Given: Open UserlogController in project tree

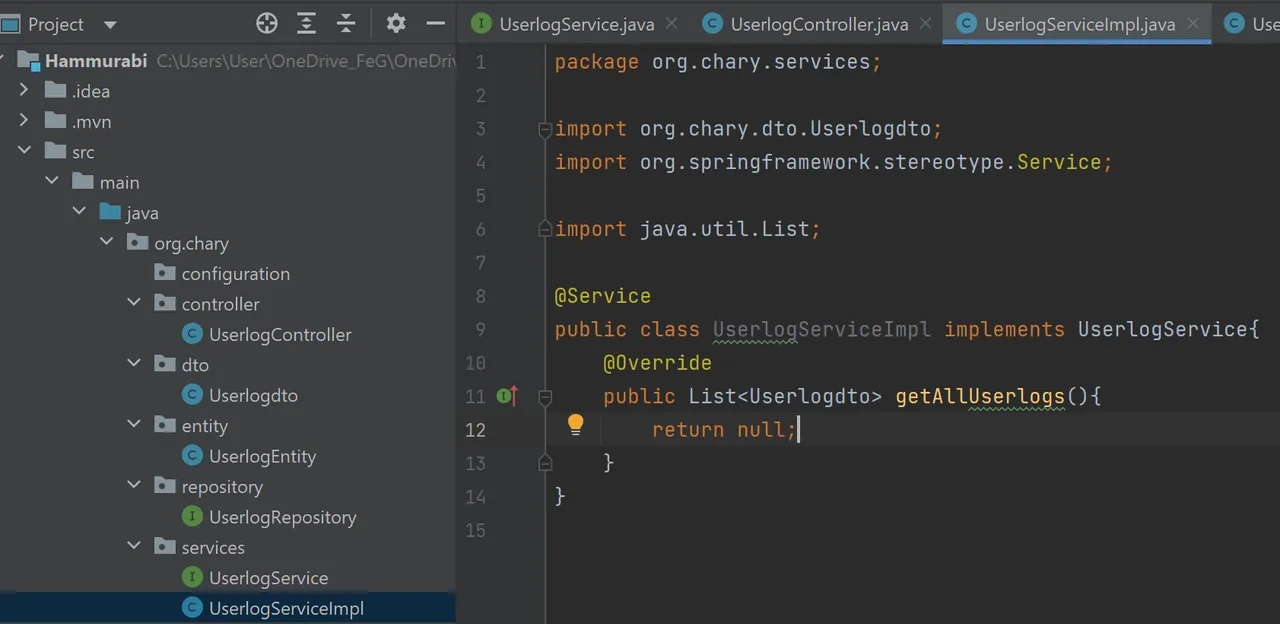Looking at the screenshot, I should tap(280, 334).
